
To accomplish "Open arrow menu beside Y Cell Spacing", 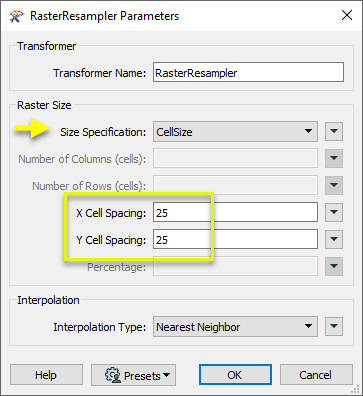I will pos(334,239).
